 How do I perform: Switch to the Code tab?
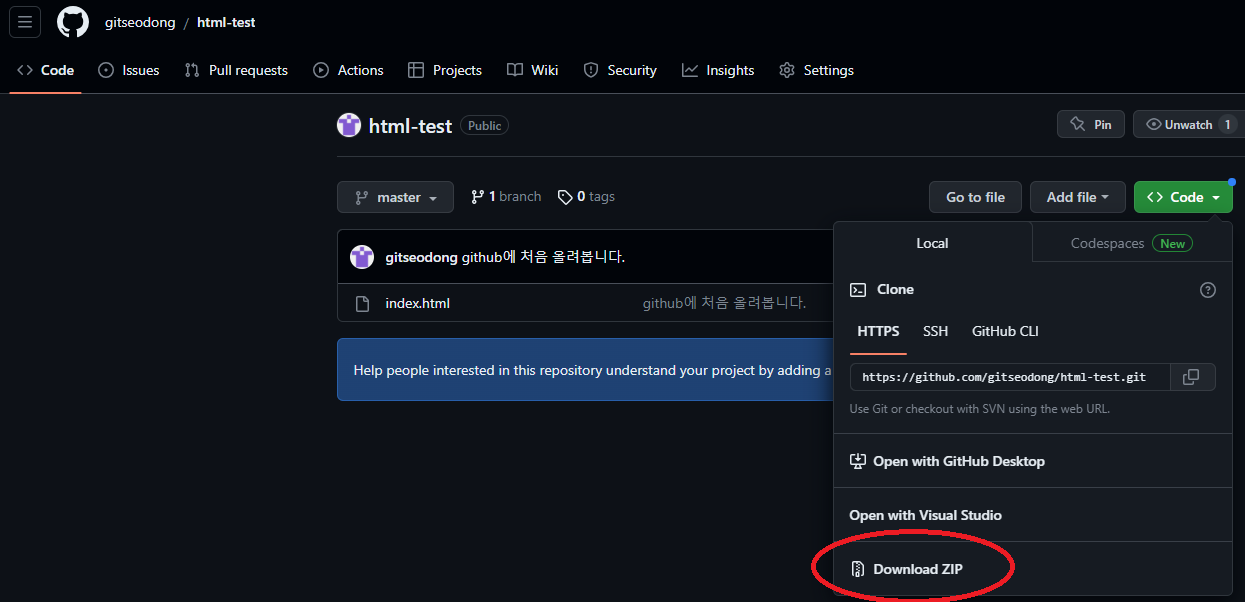46,70
